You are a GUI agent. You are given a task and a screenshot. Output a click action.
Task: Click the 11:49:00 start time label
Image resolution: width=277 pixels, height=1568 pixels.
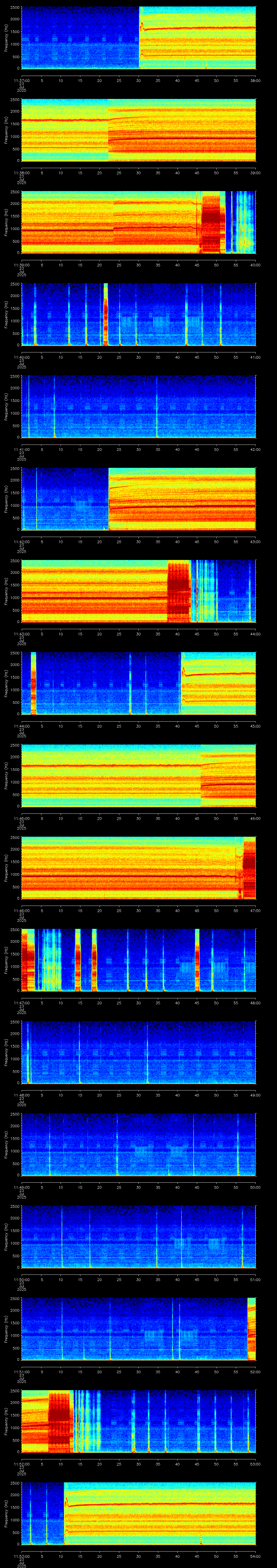[x=21, y=1187]
